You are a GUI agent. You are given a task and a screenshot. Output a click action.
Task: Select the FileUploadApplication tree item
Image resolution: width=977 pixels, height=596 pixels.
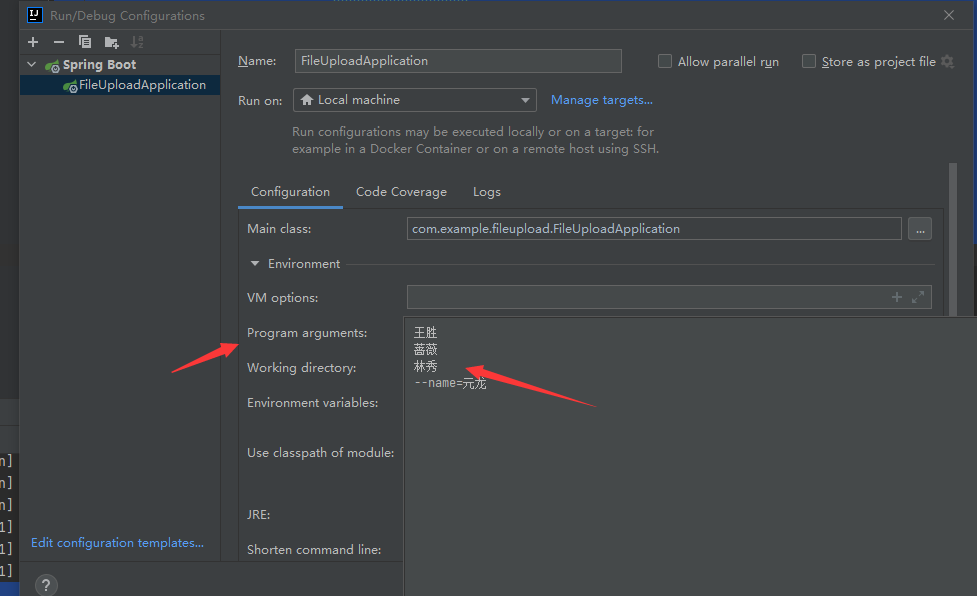tap(120, 85)
